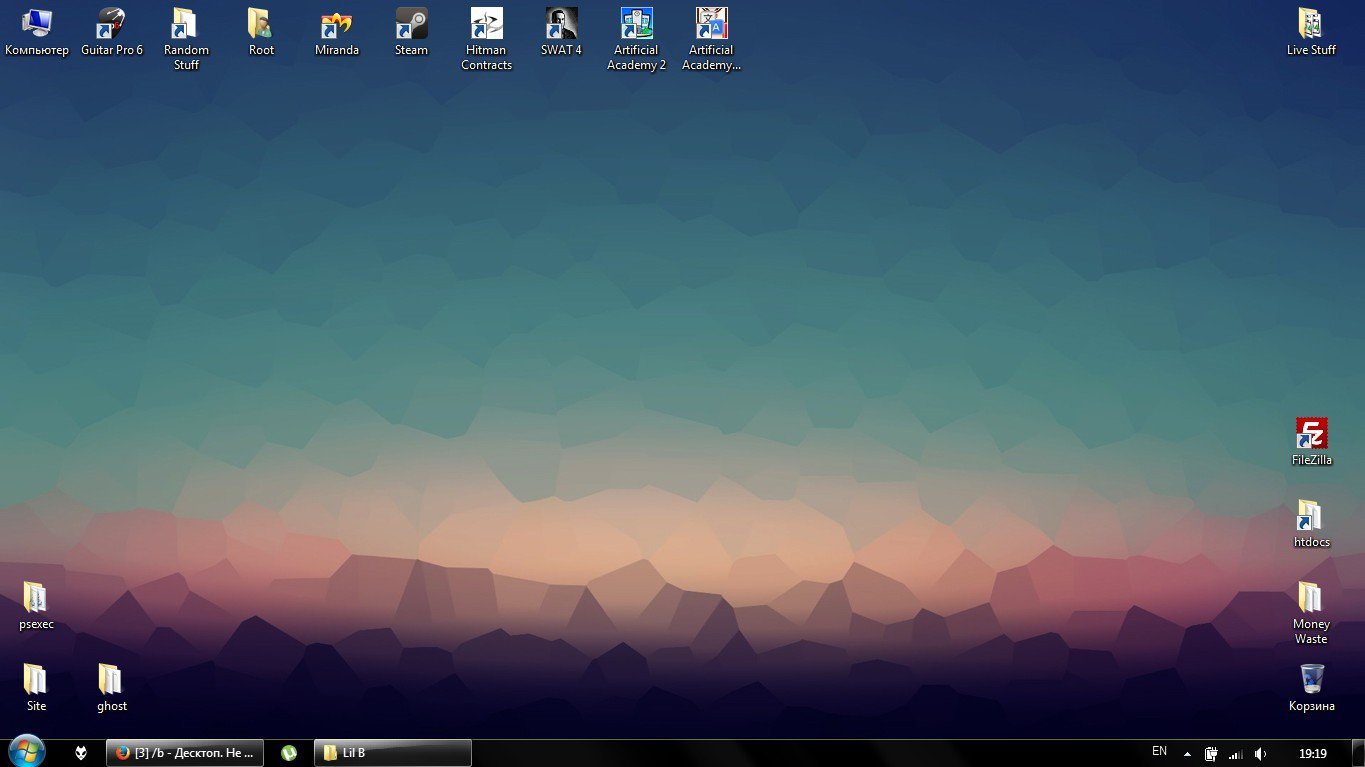Click the Show Desktop strip beside the clock
The image size is (1365, 767).
[x=1357, y=753]
